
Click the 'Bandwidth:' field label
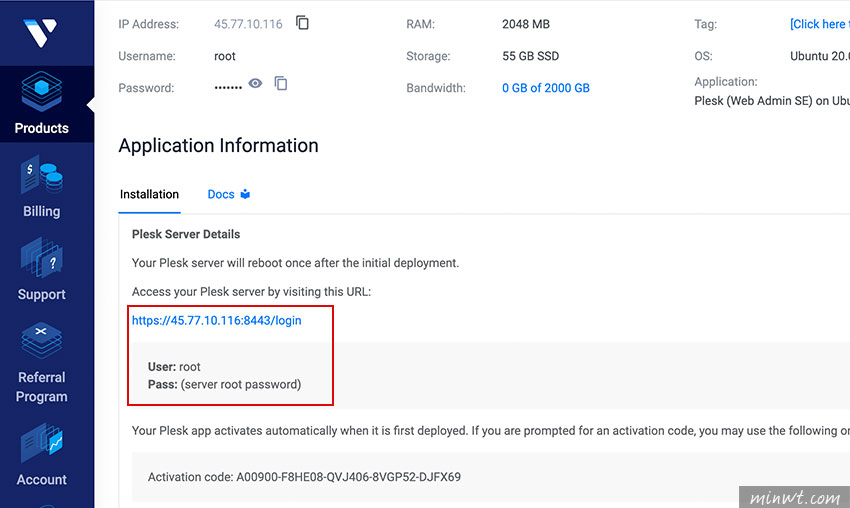coord(436,88)
